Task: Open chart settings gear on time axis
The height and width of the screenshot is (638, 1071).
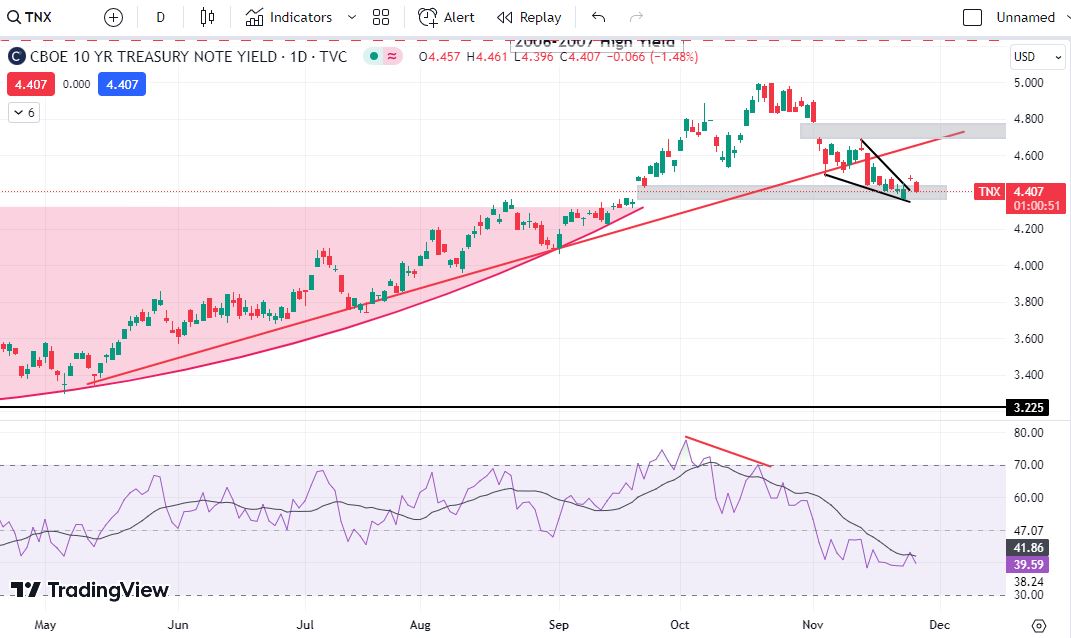Action: point(1039,625)
